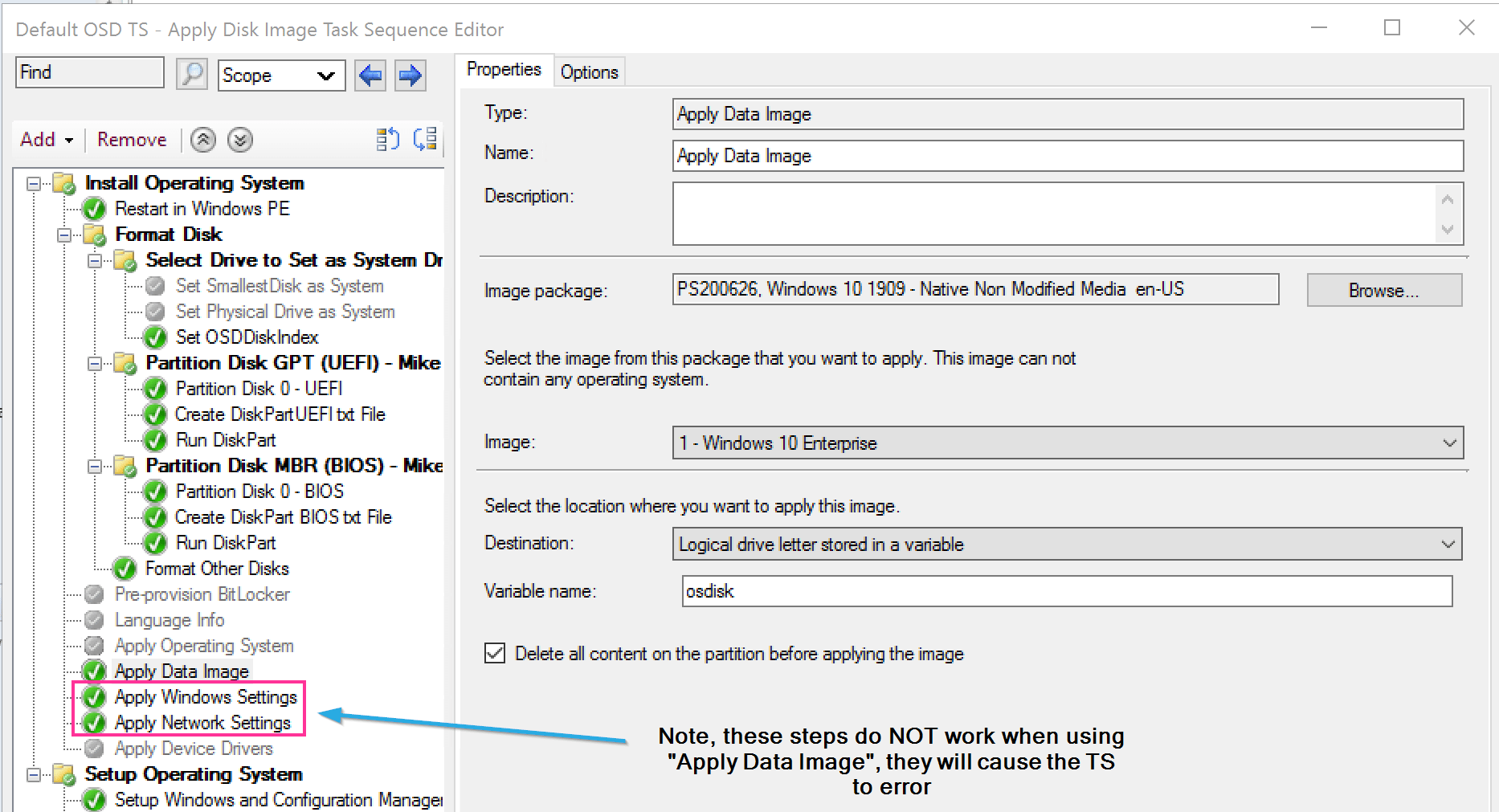Image resolution: width=1499 pixels, height=812 pixels.
Task: Click the green check icon on Run DiskPart
Action: [x=154, y=439]
